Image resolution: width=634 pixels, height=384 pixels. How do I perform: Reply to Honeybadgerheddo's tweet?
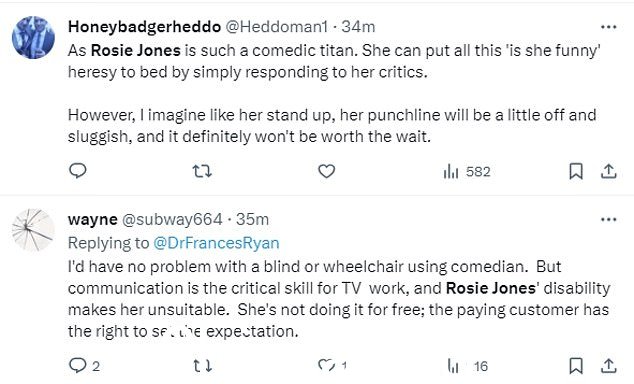(78, 171)
